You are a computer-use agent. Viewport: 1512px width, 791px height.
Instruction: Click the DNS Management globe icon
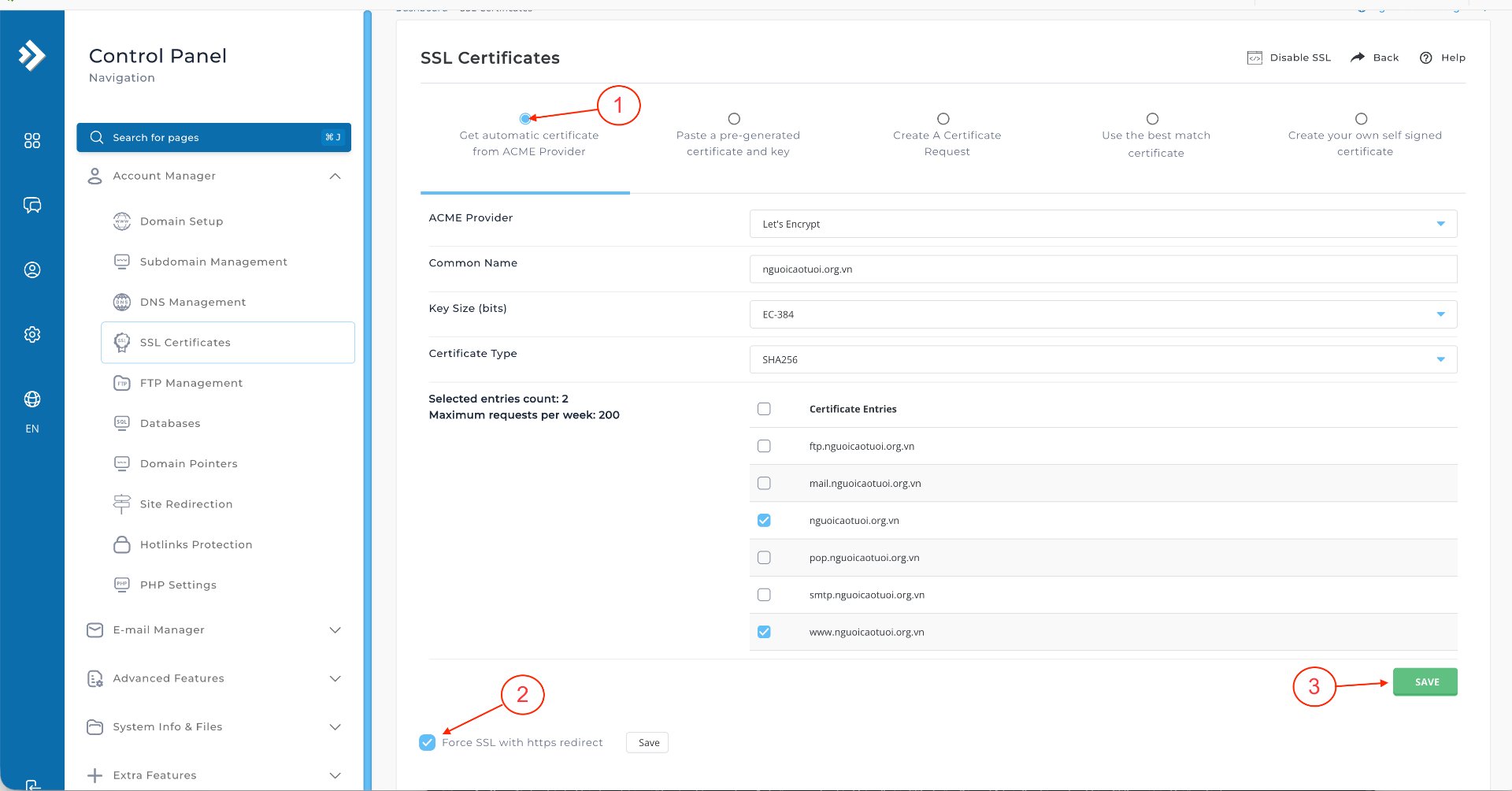122,302
